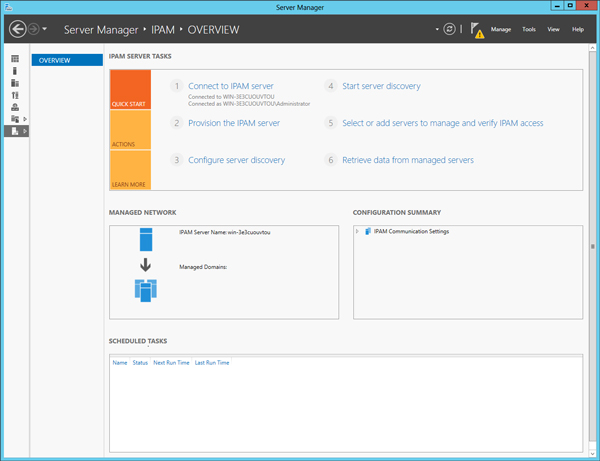Close the Server Manager window
Screen dimensions: 600x461
coord(587,5)
